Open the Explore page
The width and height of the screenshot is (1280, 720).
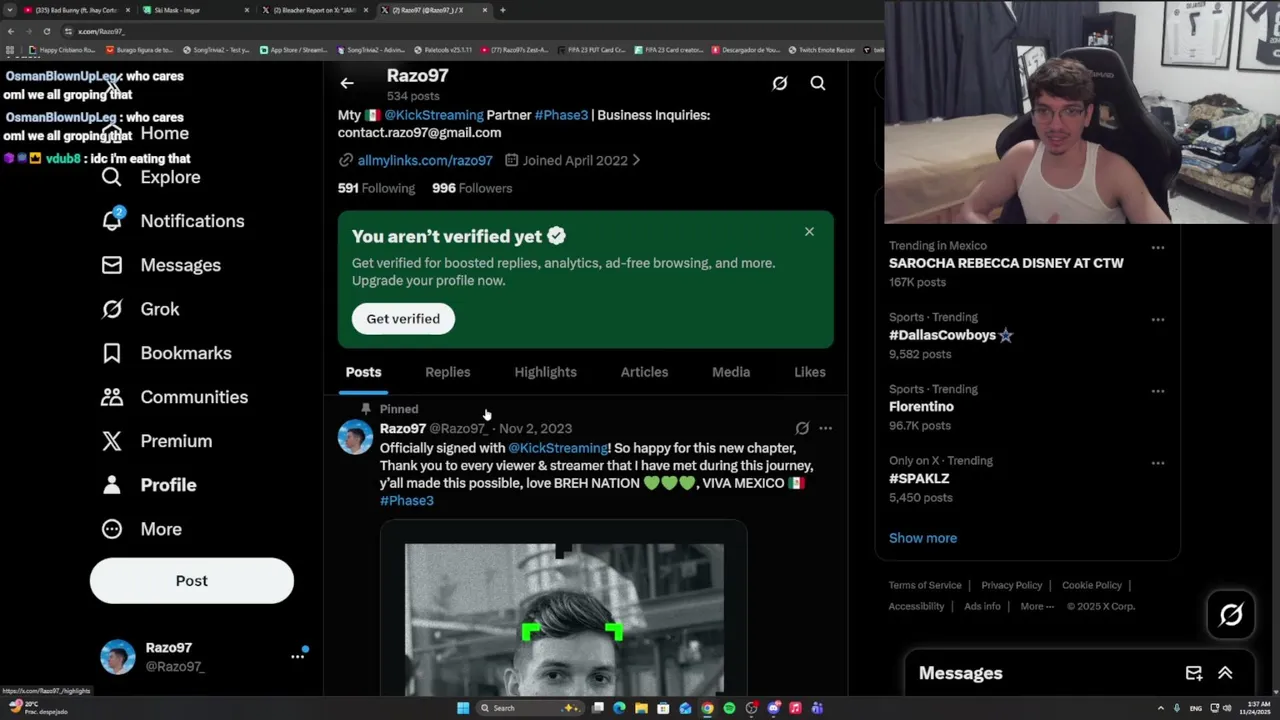point(150,177)
